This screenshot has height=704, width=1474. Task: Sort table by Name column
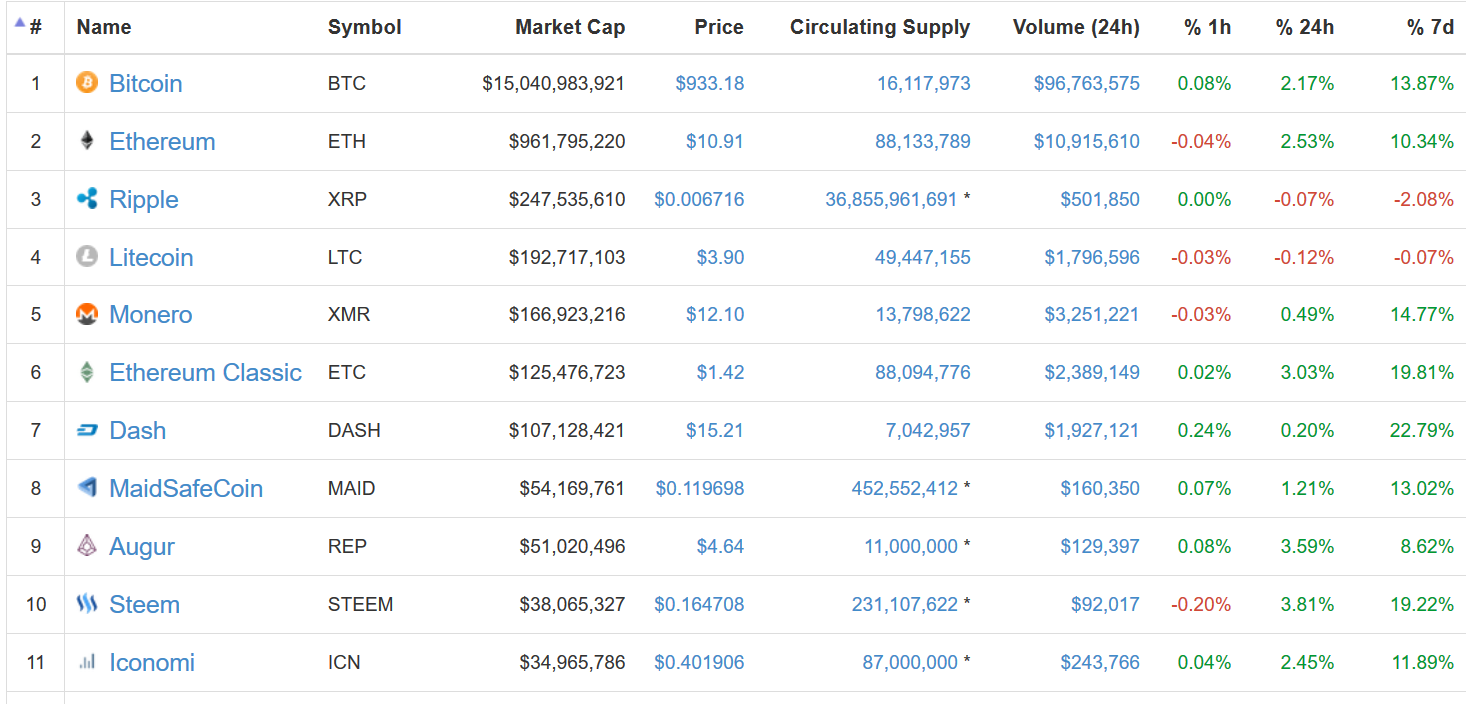point(104,27)
